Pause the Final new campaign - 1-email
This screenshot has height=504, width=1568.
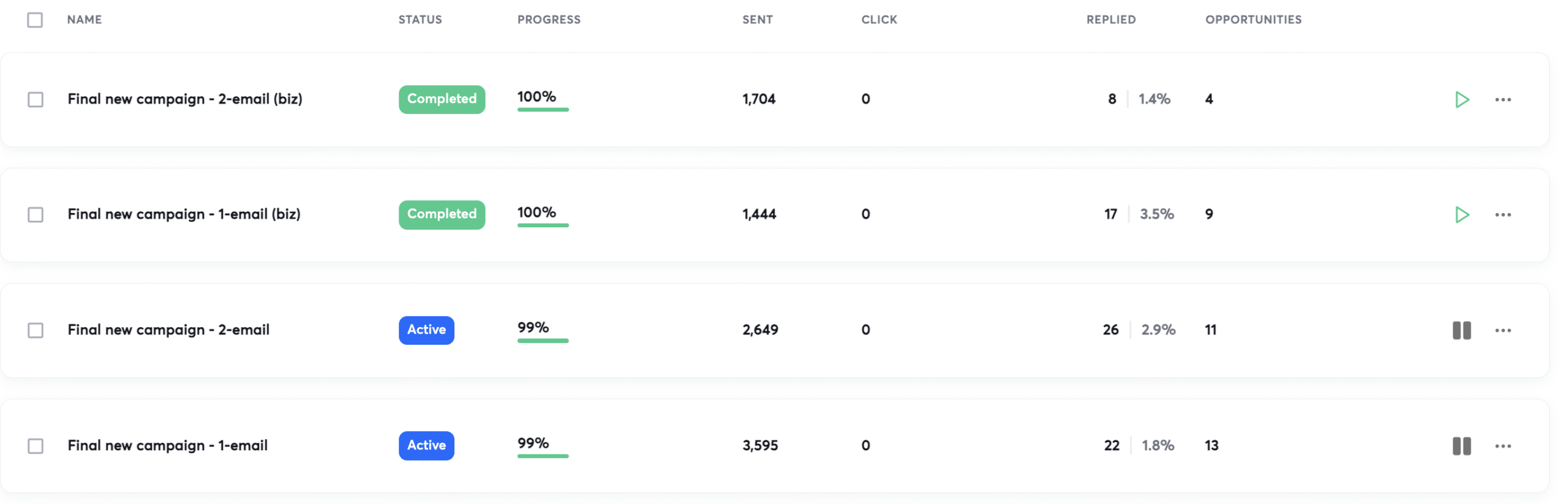pos(1461,446)
